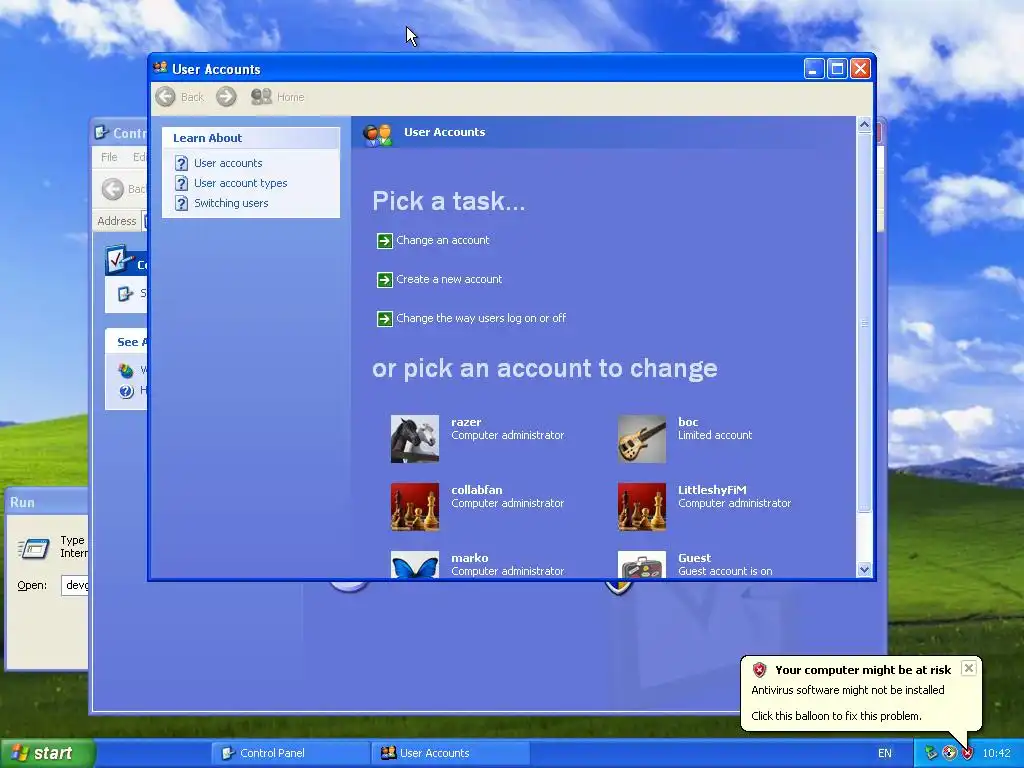Click question mark icon beside 'User accounts'

click(x=182, y=163)
